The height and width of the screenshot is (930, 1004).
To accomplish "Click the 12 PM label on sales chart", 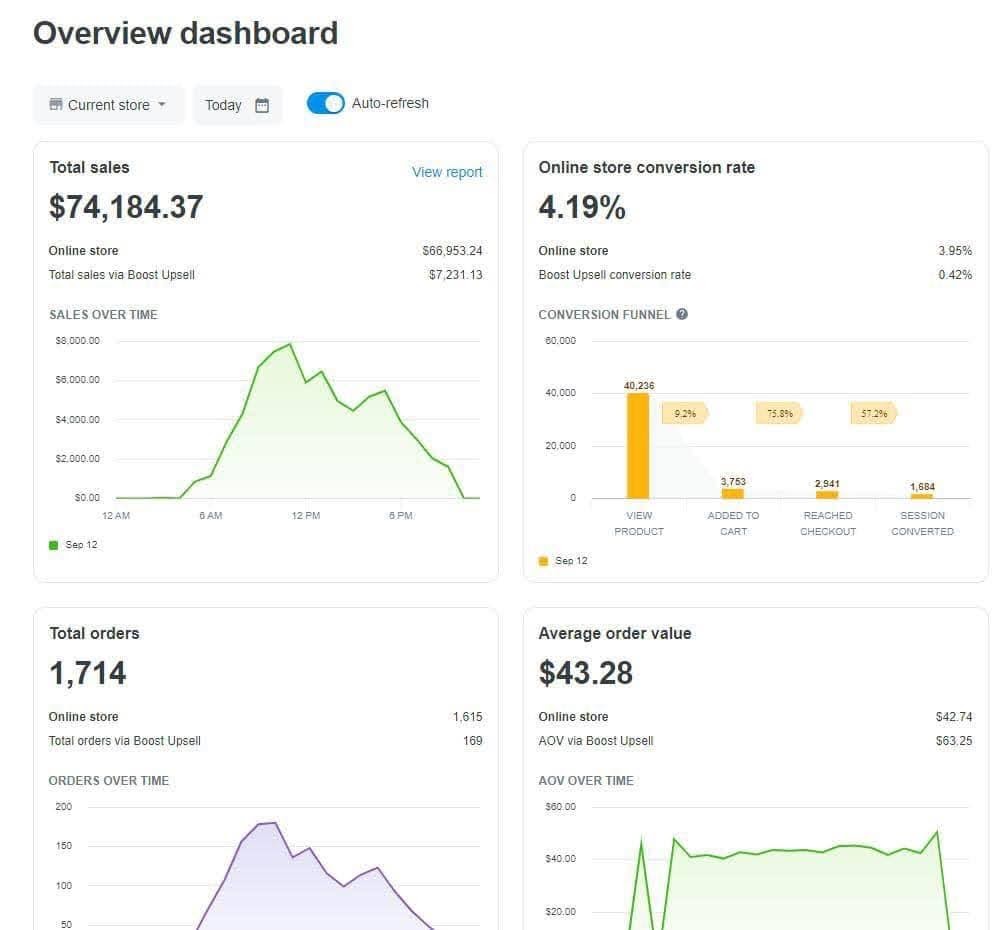I will tap(305, 516).
